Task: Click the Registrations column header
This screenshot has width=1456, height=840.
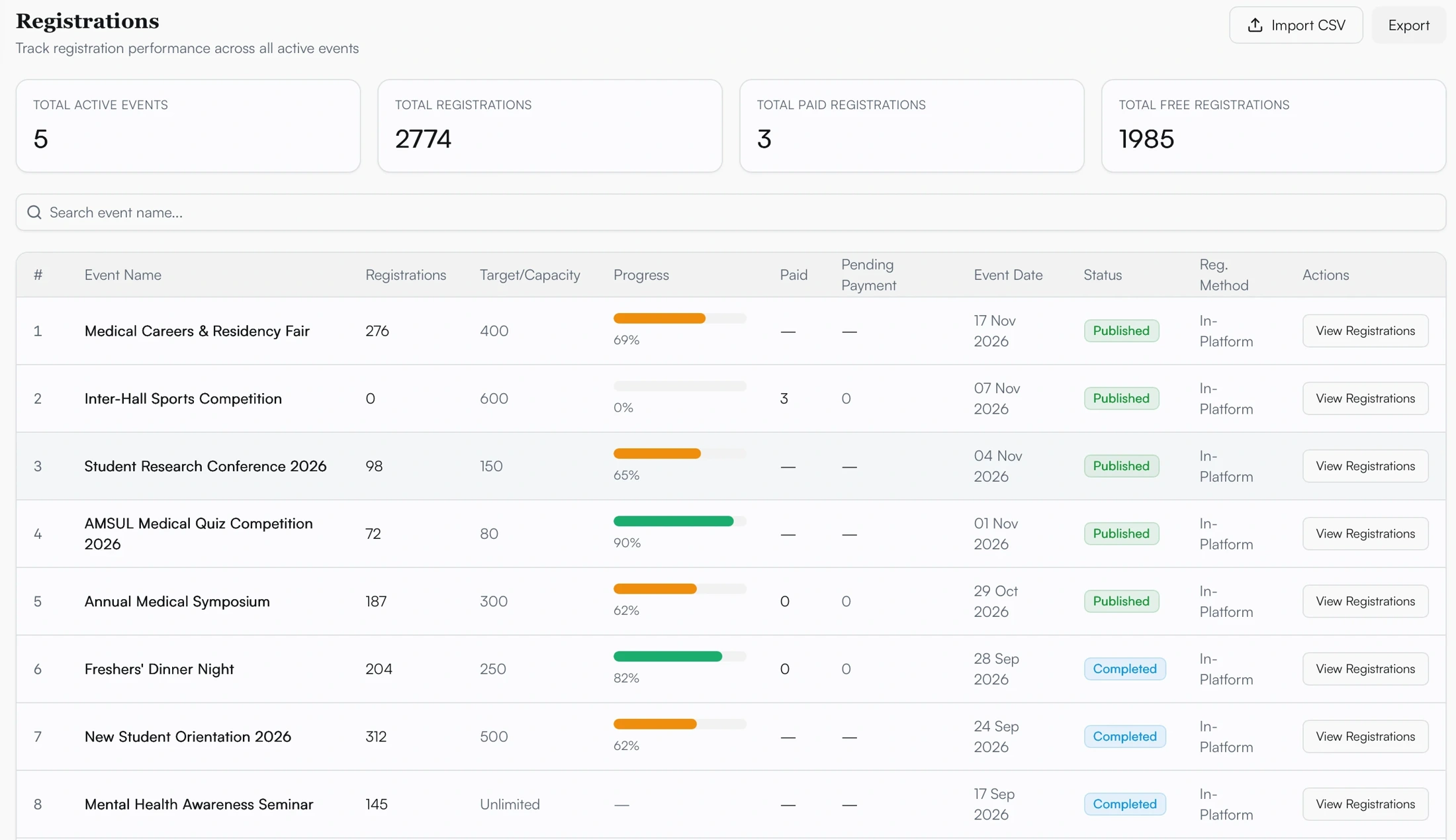Action: click(406, 275)
